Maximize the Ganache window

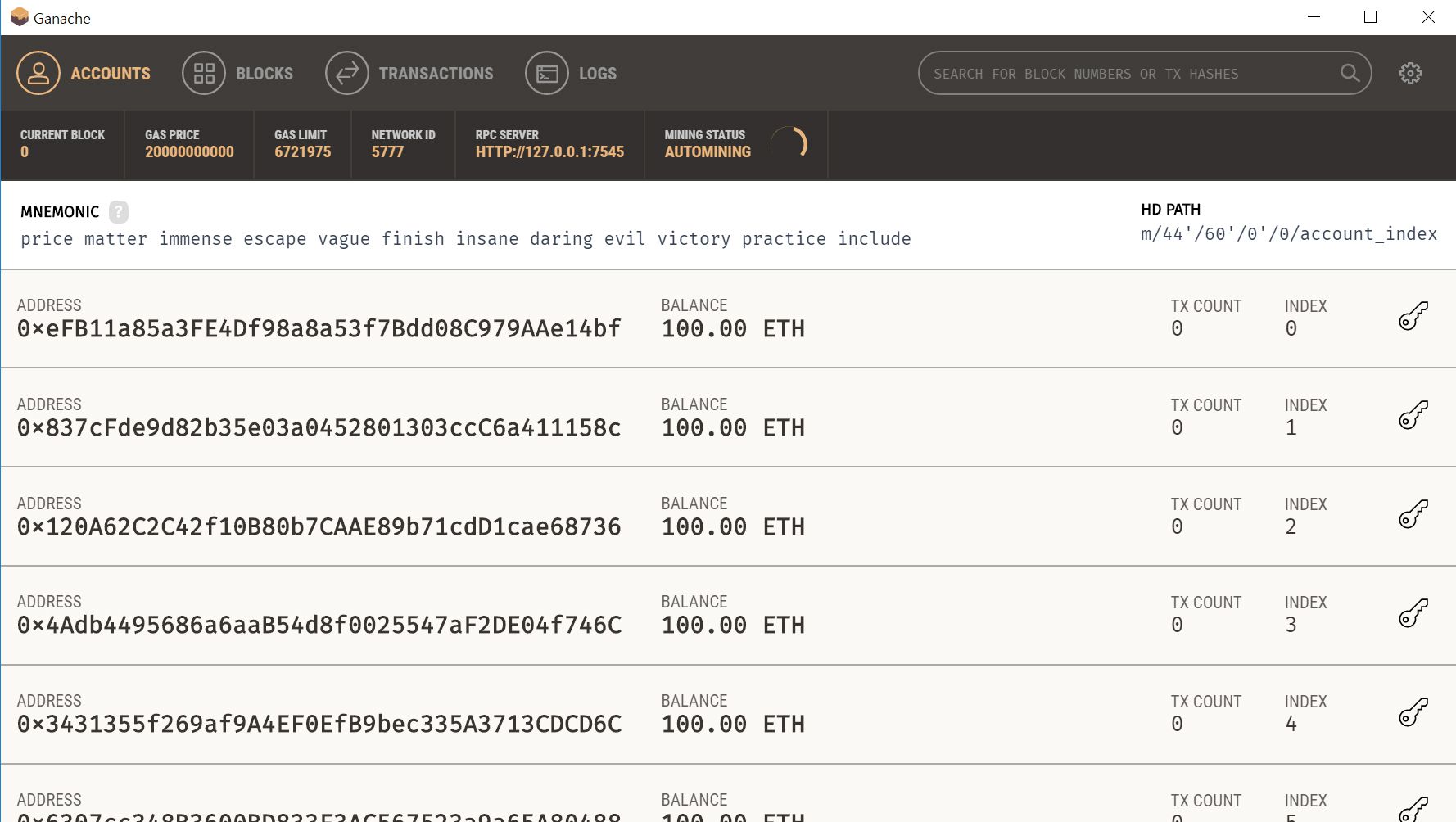(1370, 17)
